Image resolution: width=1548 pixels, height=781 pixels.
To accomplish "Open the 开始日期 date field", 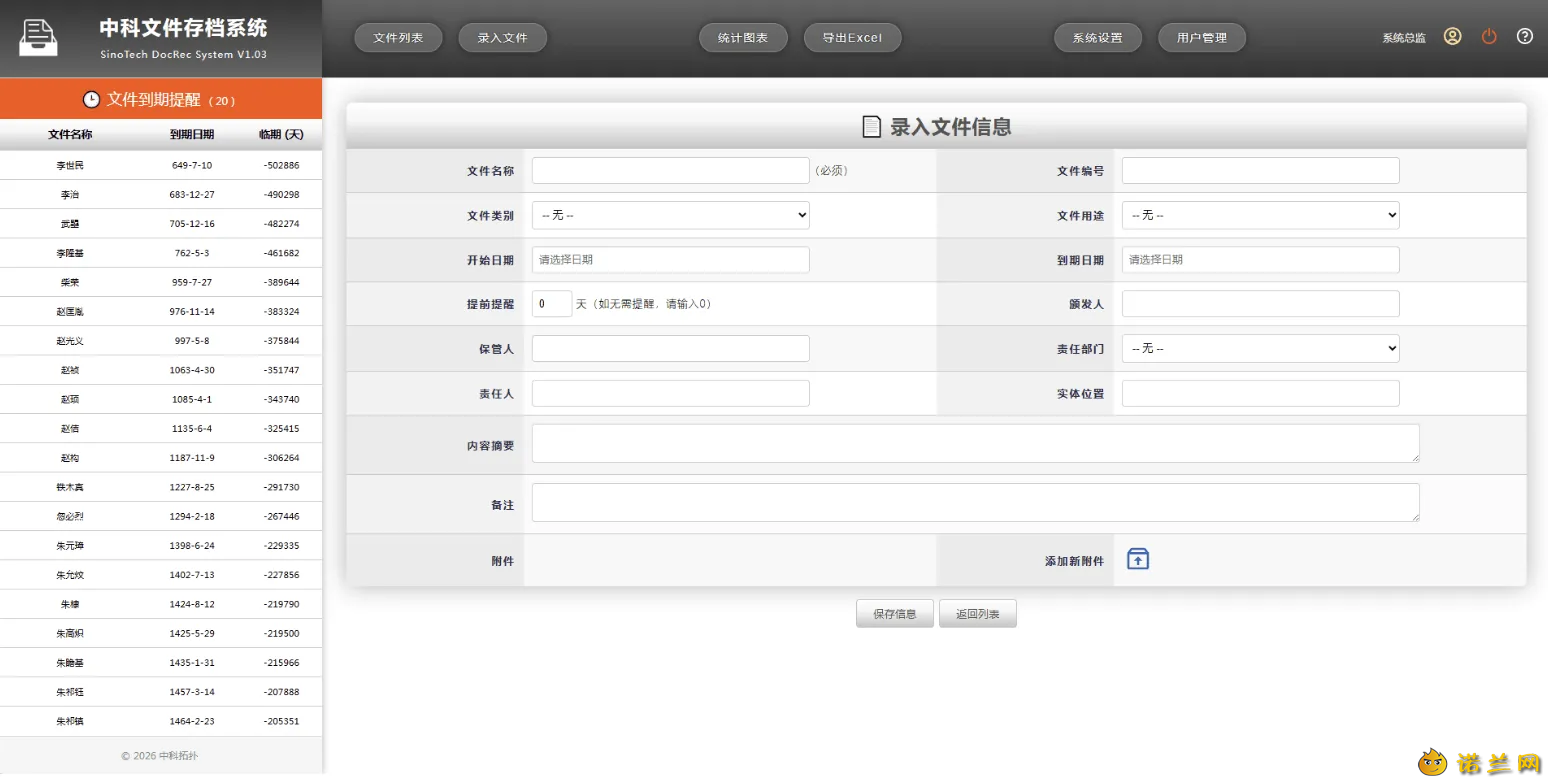I will click(x=670, y=260).
